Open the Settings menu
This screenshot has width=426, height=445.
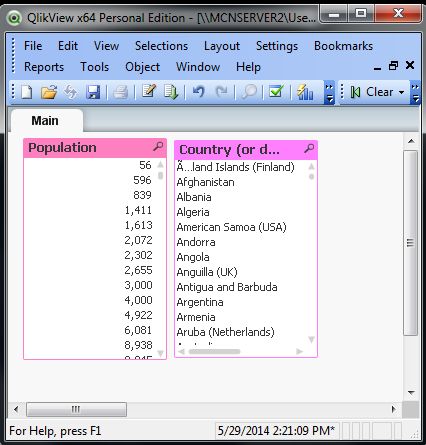277,46
